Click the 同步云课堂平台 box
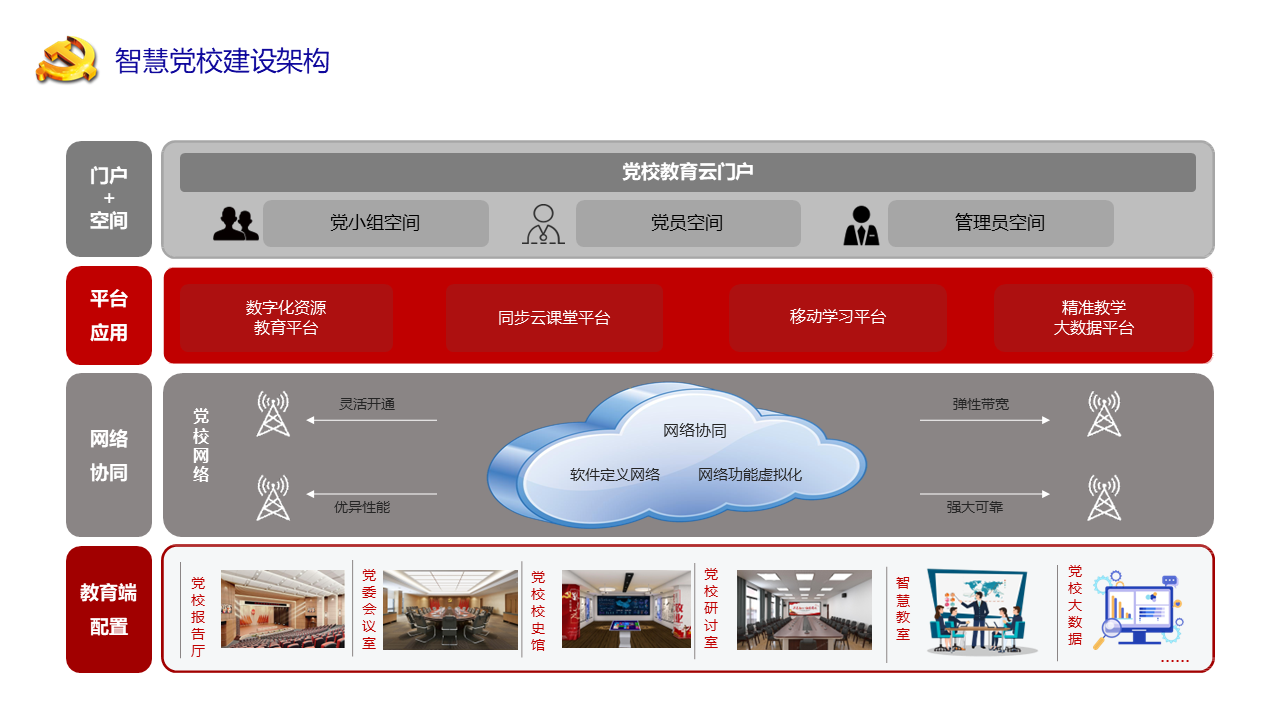 554,317
